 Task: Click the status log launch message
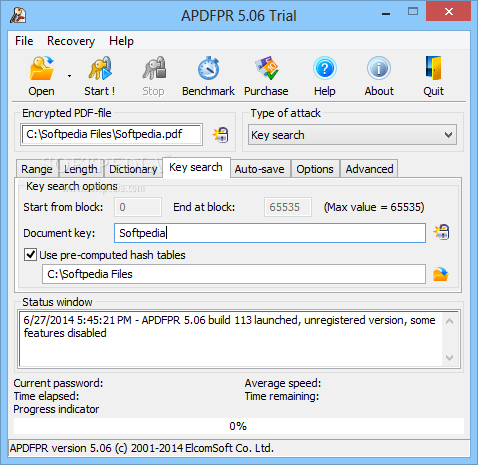[229, 327]
